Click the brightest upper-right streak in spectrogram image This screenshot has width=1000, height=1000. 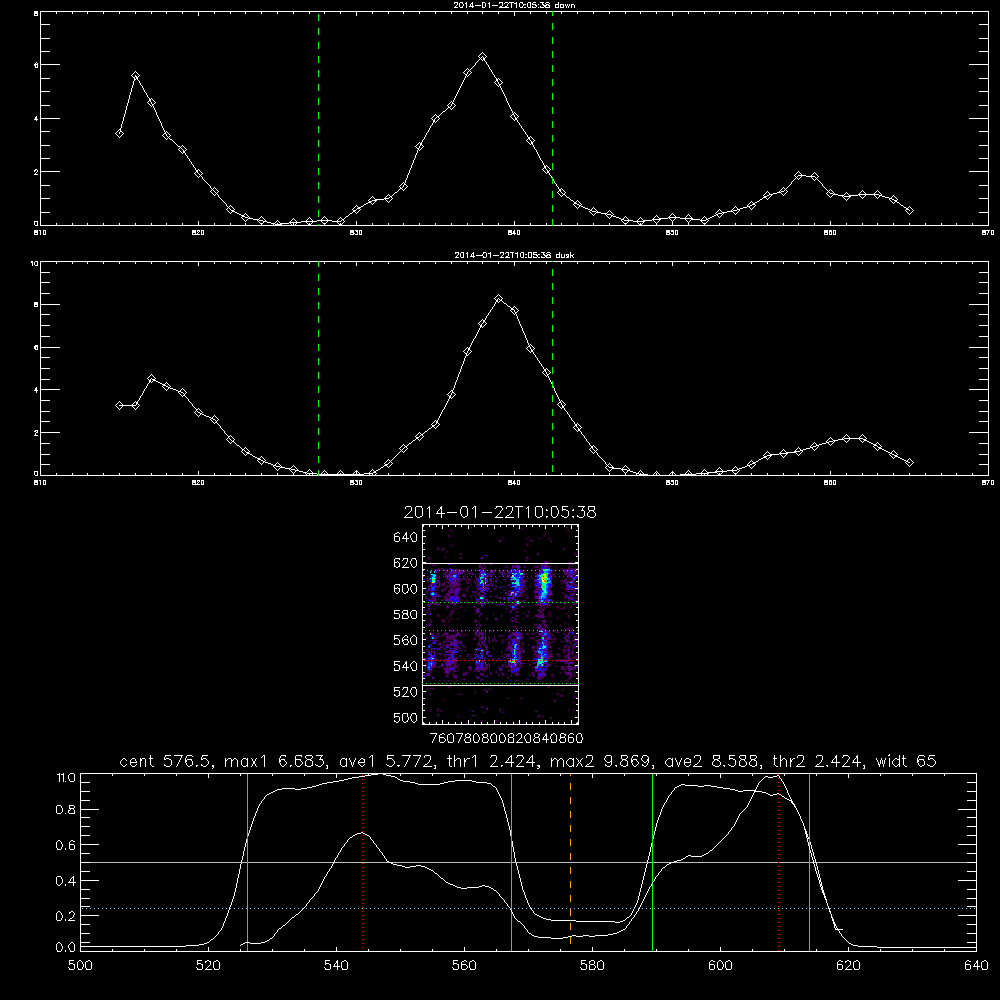(x=544, y=584)
